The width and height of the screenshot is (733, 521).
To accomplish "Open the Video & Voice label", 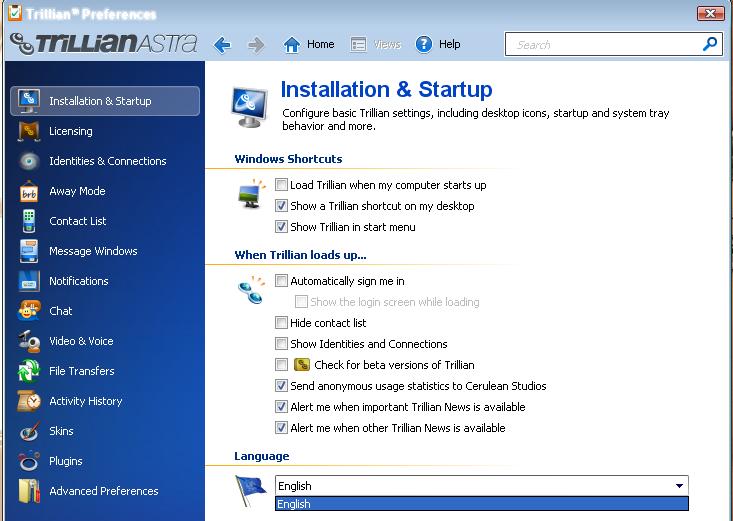I will tap(81, 341).
